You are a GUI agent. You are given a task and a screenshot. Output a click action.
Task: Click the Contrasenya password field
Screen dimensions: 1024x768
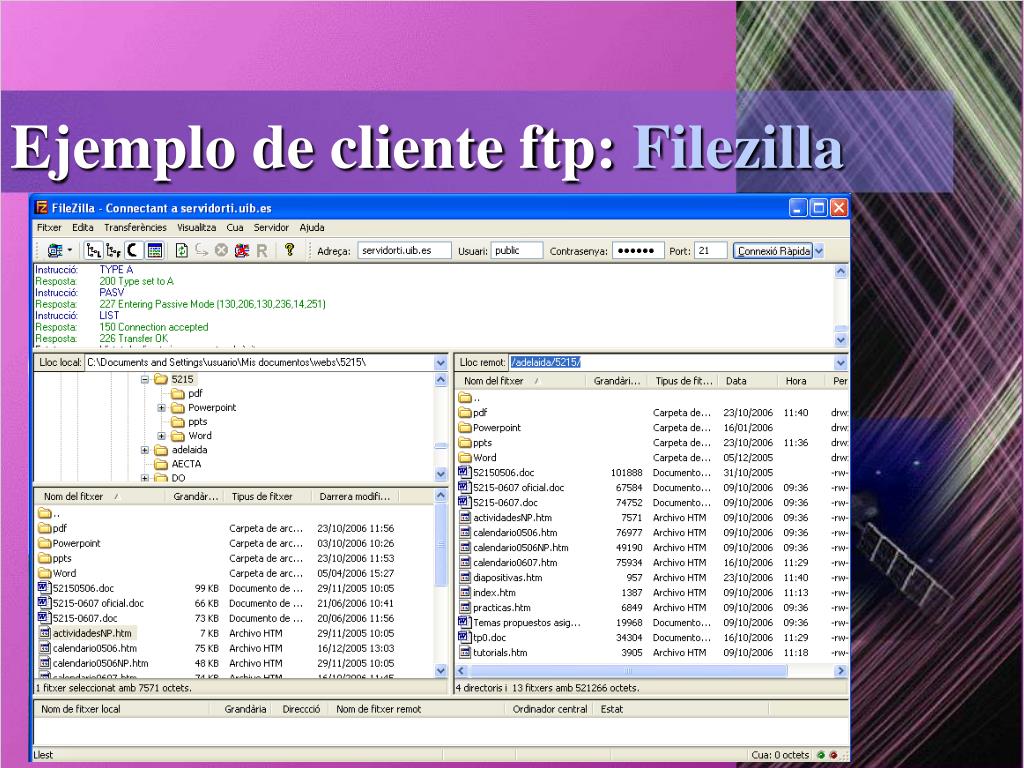point(638,251)
